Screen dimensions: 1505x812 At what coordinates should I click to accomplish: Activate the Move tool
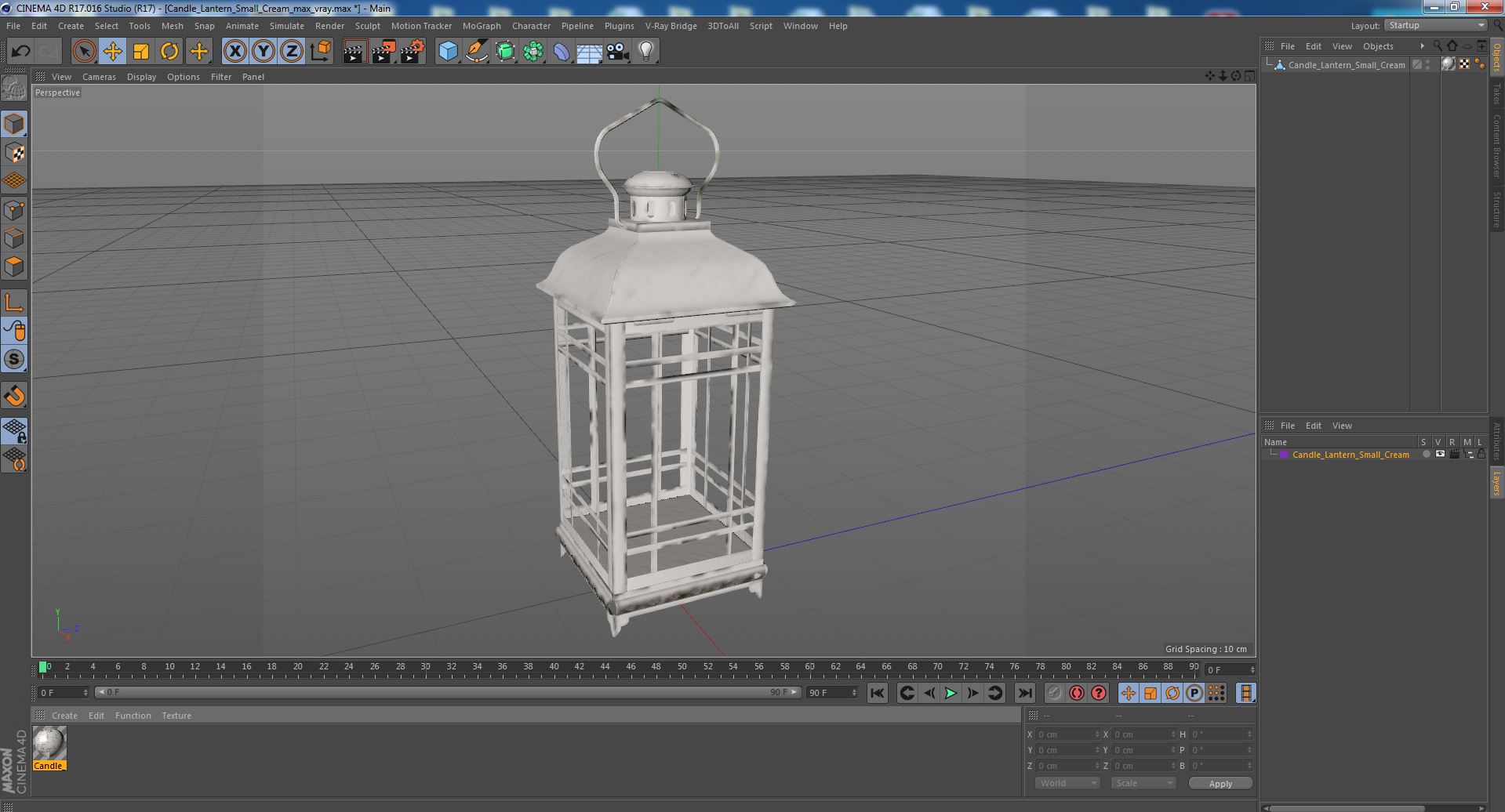[112, 52]
